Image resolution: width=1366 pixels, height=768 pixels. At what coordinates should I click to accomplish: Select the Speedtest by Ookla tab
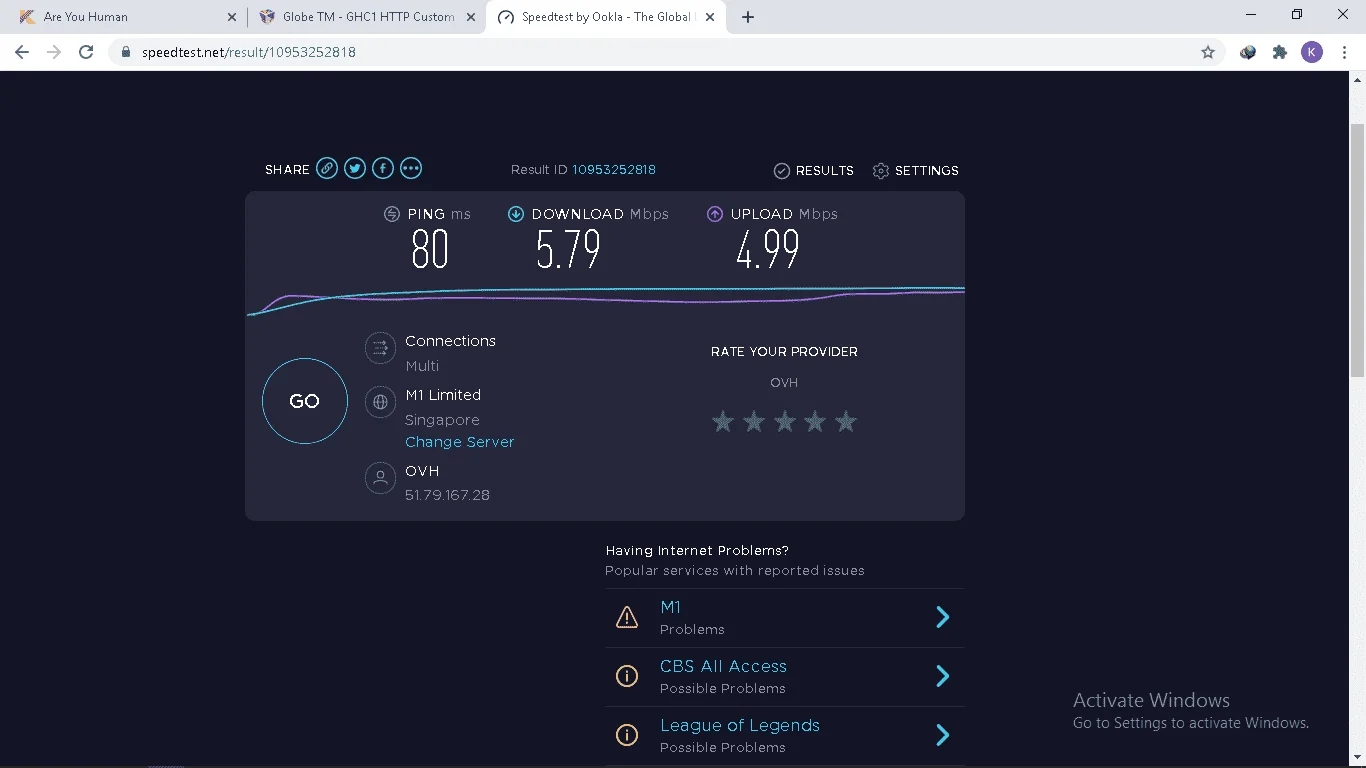coord(607,17)
